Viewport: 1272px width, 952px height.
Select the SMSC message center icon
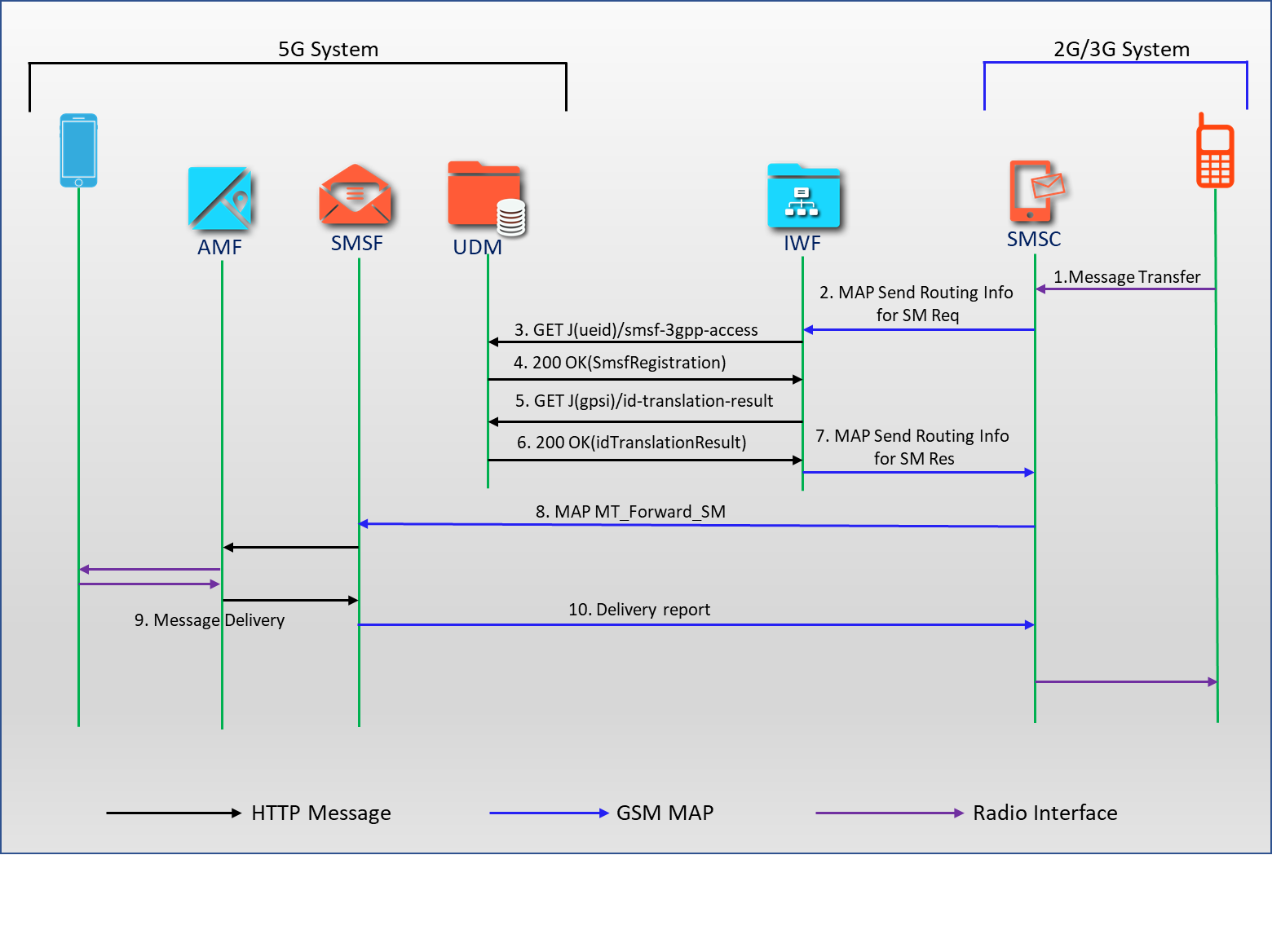point(1036,192)
